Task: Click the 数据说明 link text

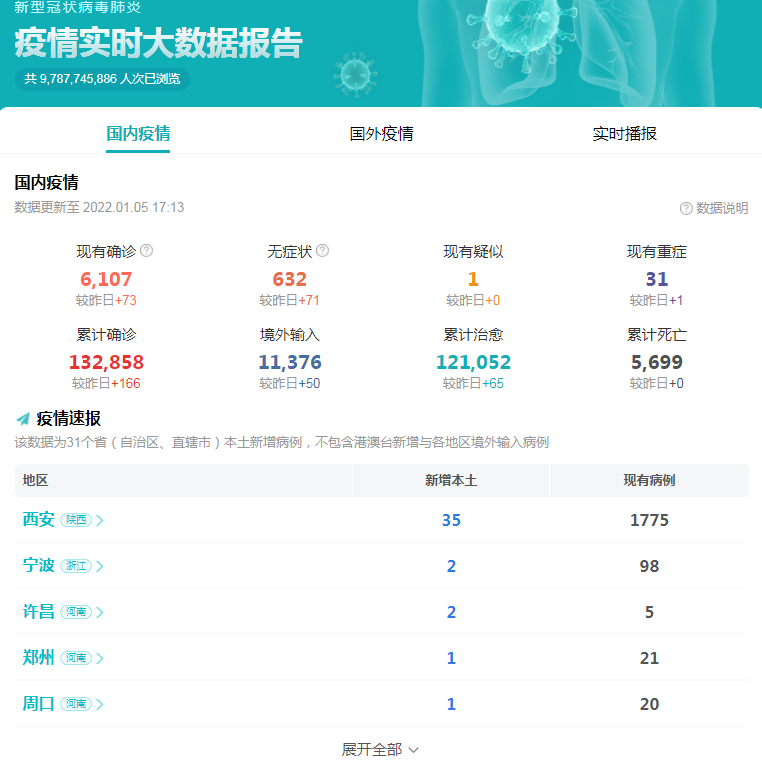Action: pyautogui.click(x=722, y=208)
